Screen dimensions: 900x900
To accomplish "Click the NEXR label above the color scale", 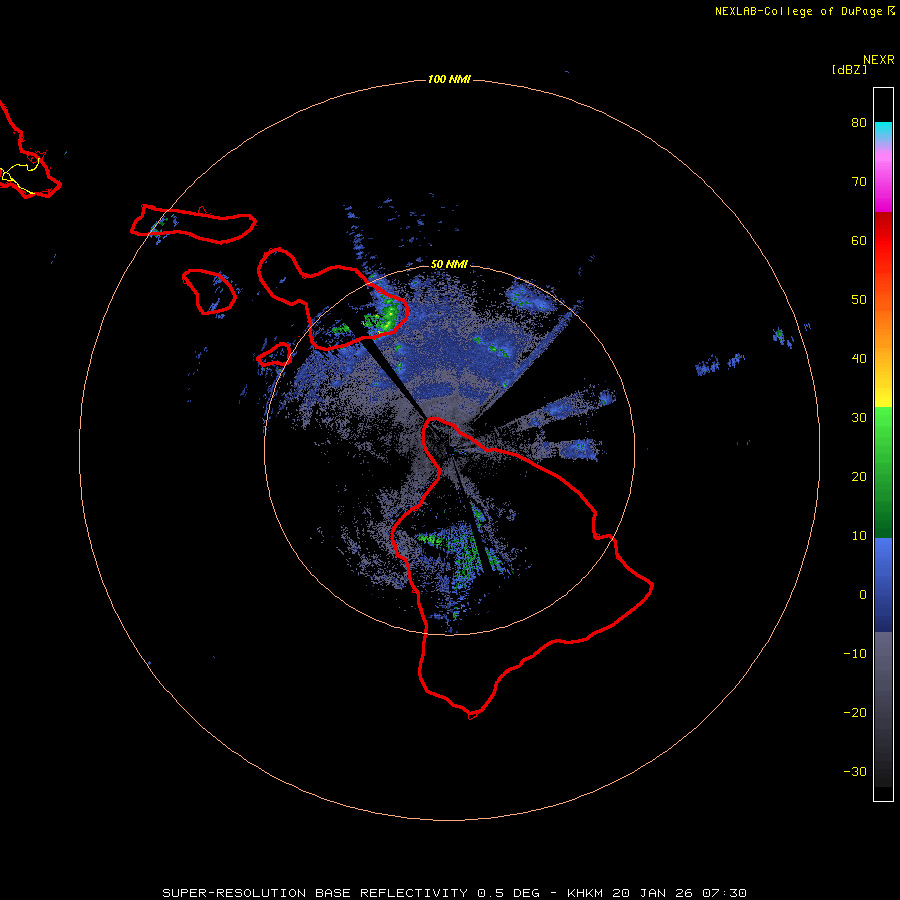I will point(878,60).
